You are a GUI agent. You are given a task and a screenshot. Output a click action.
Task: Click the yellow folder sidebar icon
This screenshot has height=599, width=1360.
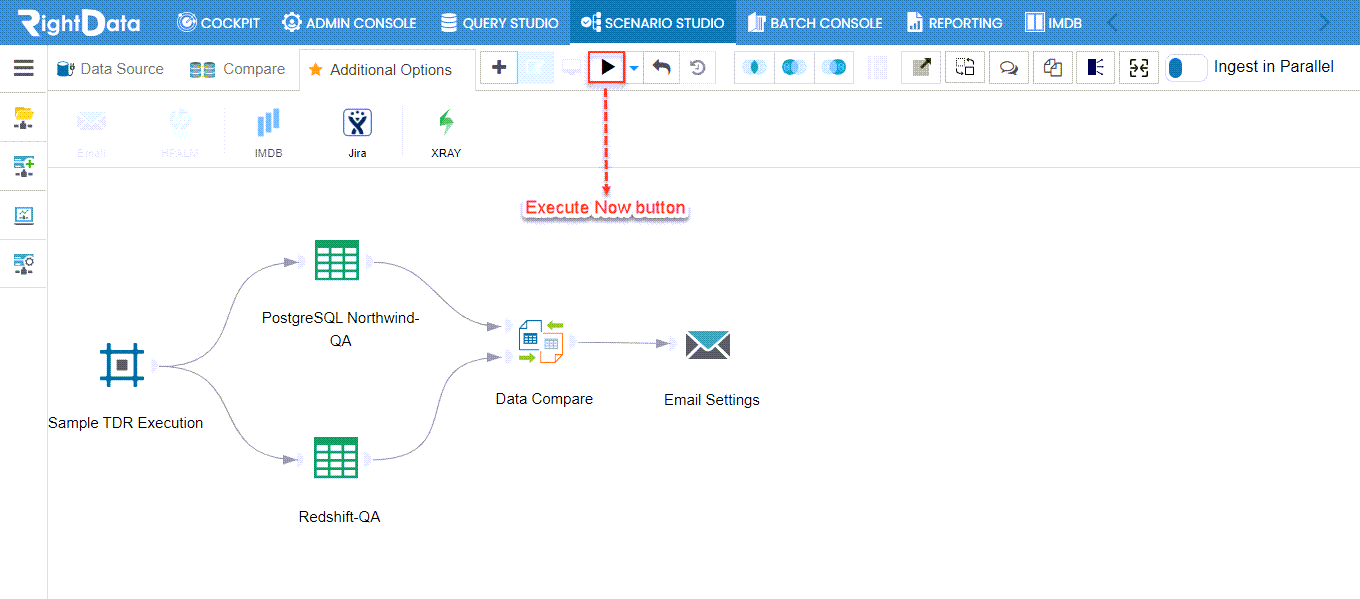click(x=23, y=118)
